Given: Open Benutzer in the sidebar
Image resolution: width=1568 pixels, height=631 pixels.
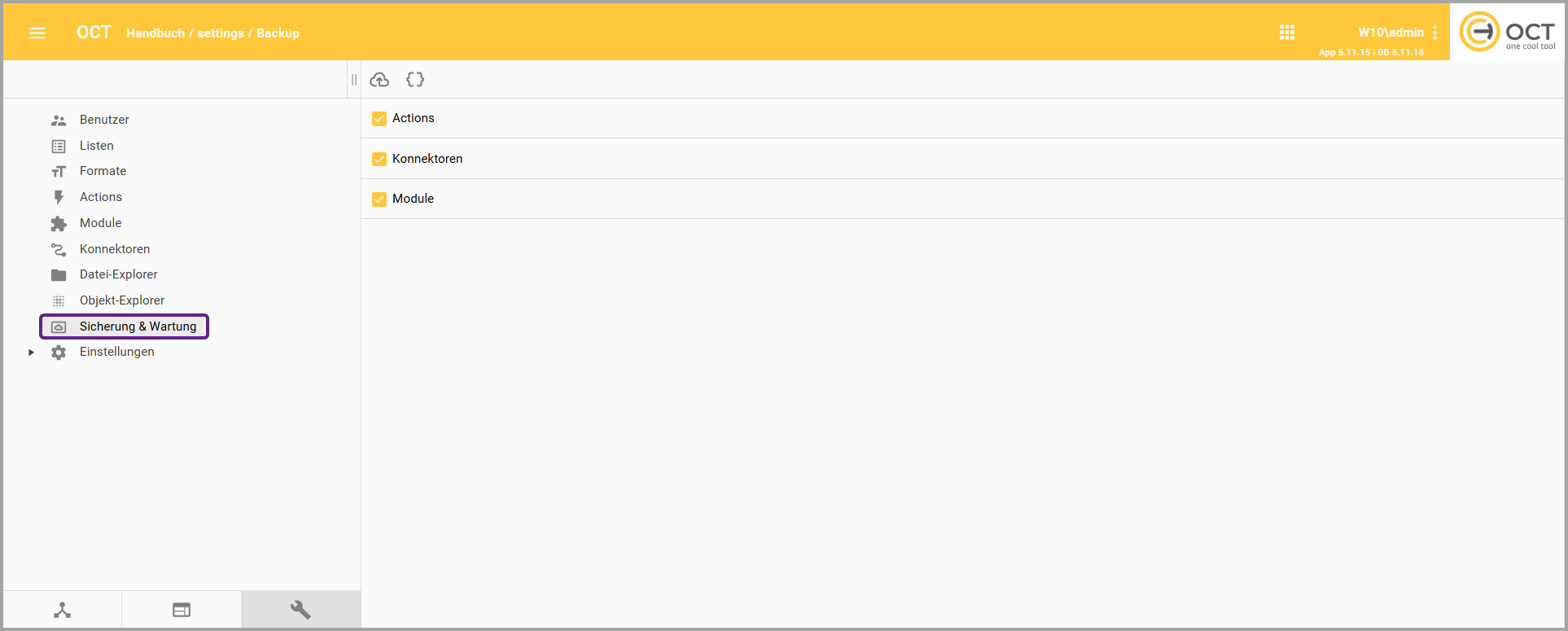Looking at the screenshot, I should [104, 120].
